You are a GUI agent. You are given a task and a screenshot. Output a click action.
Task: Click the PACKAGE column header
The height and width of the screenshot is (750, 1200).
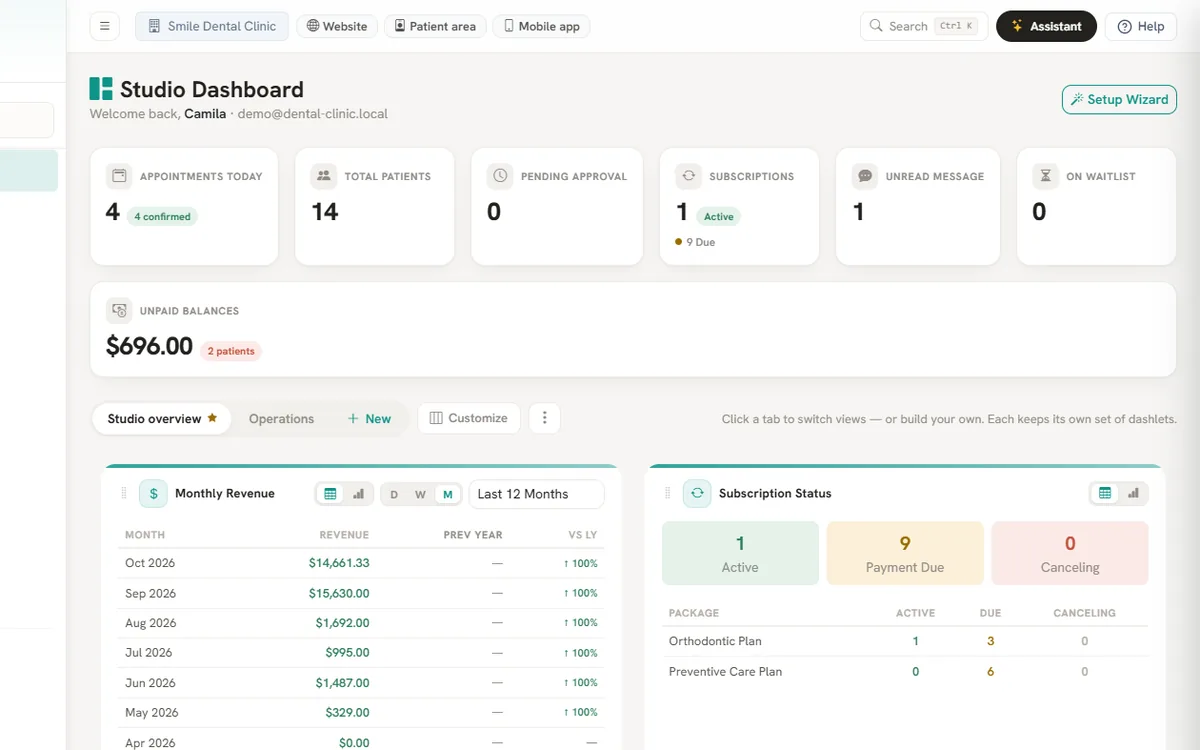click(694, 613)
